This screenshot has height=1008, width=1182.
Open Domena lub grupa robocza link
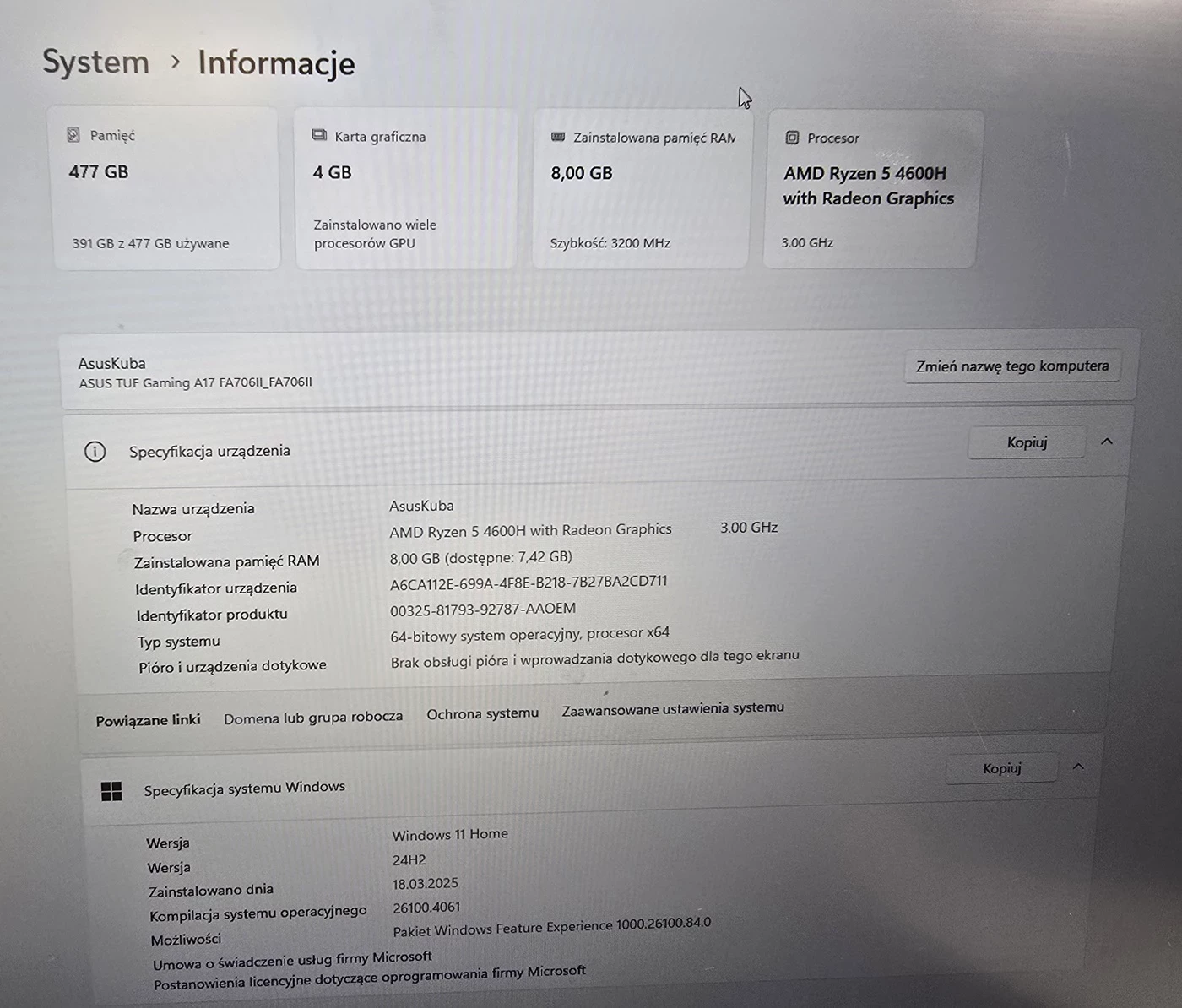pos(313,718)
